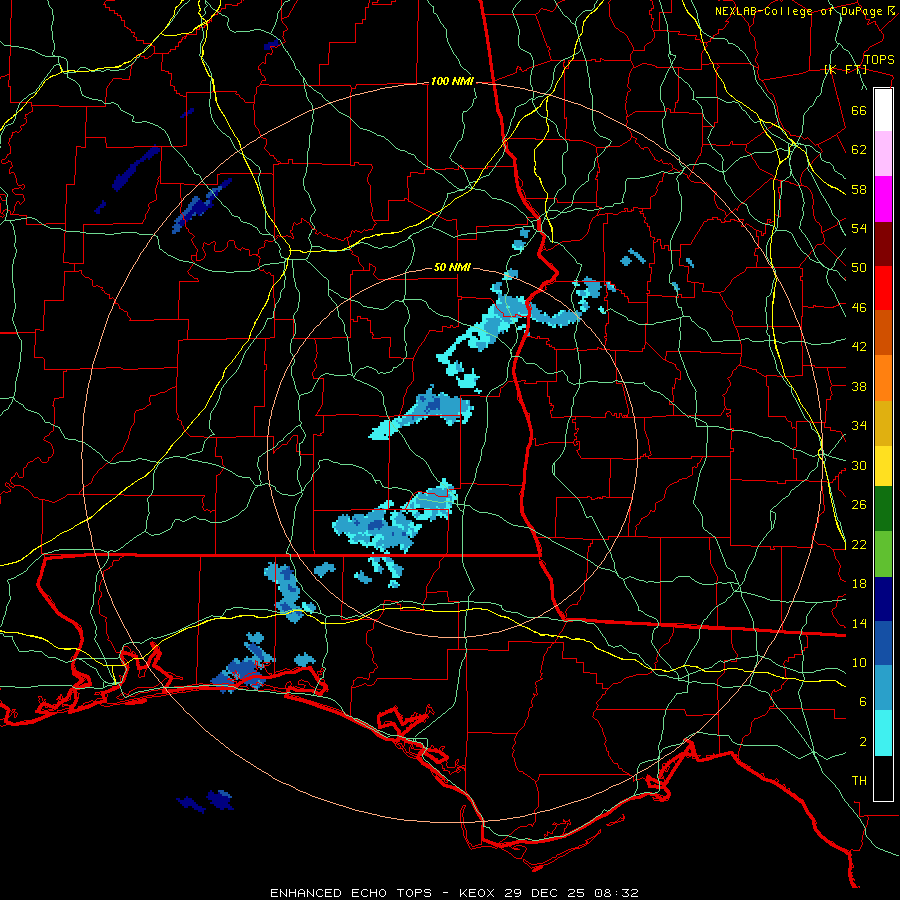900x900 pixels.
Task: Click the yellow legend swatch
Action: tap(883, 465)
